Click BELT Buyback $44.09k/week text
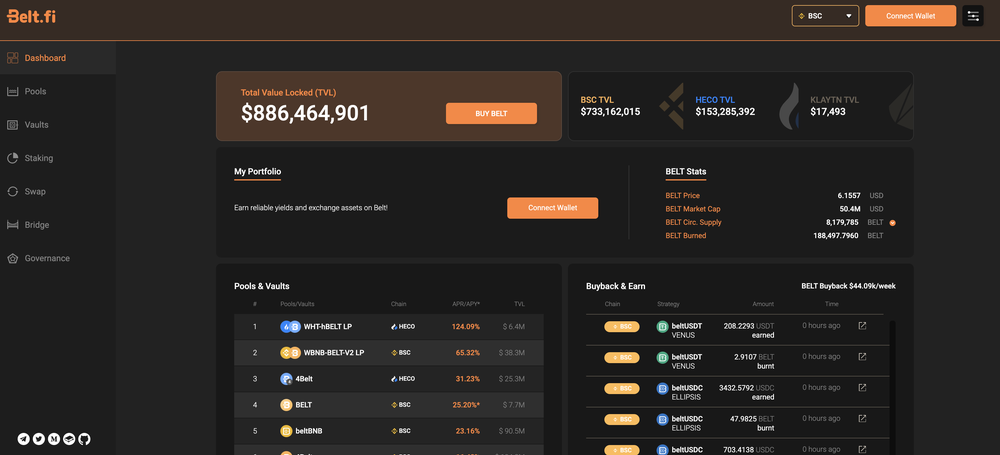 (848, 286)
